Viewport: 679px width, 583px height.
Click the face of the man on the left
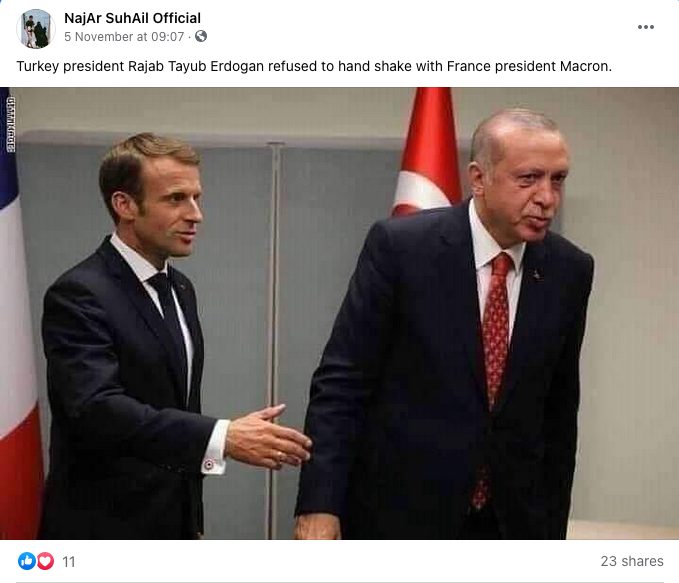tap(173, 206)
